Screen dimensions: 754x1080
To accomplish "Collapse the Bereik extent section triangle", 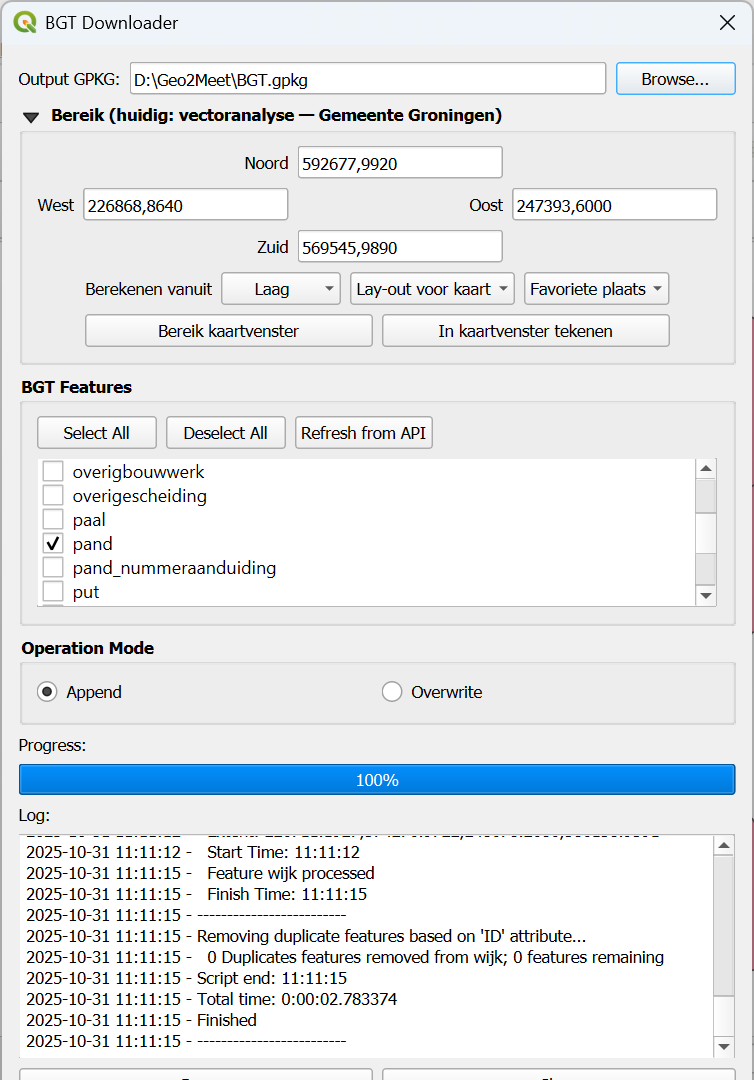I will point(31,116).
